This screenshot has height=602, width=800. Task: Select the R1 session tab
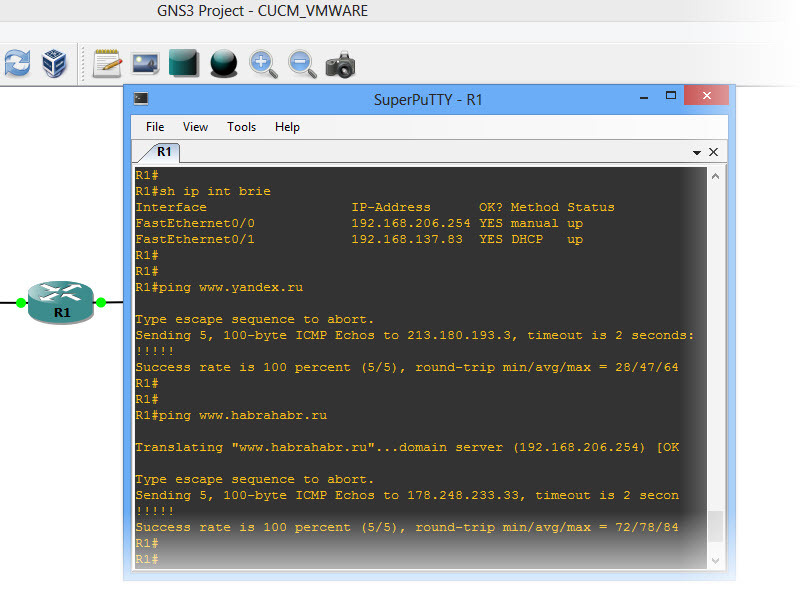click(160, 152)
